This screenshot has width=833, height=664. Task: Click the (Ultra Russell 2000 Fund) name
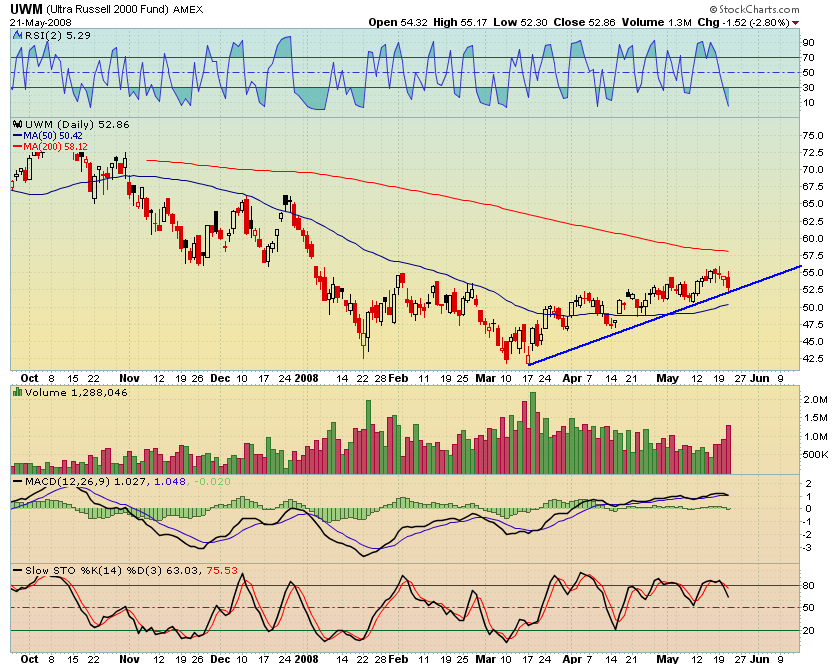click(107, 10)
